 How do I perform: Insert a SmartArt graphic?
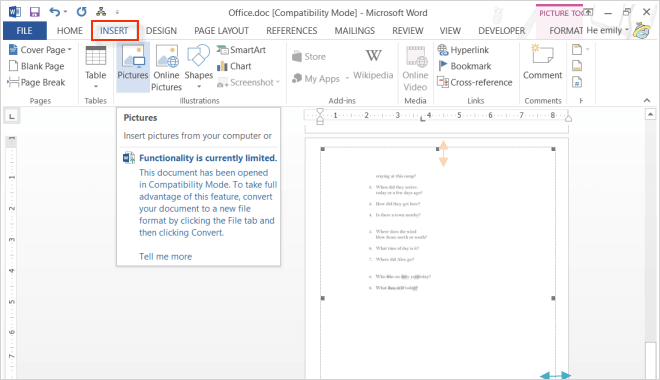tap(242, 50)
